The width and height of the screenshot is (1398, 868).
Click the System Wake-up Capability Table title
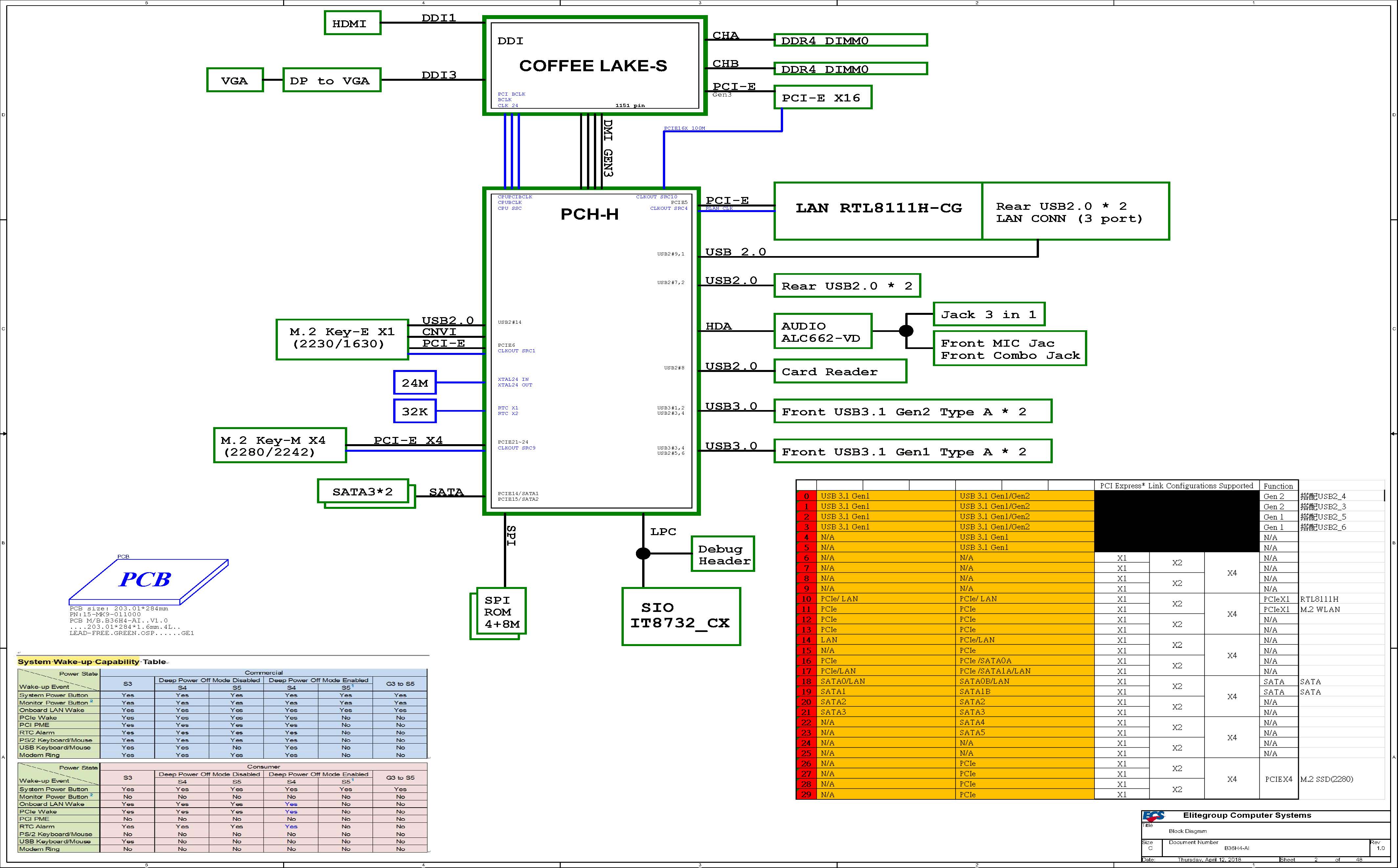pos(92,661)
